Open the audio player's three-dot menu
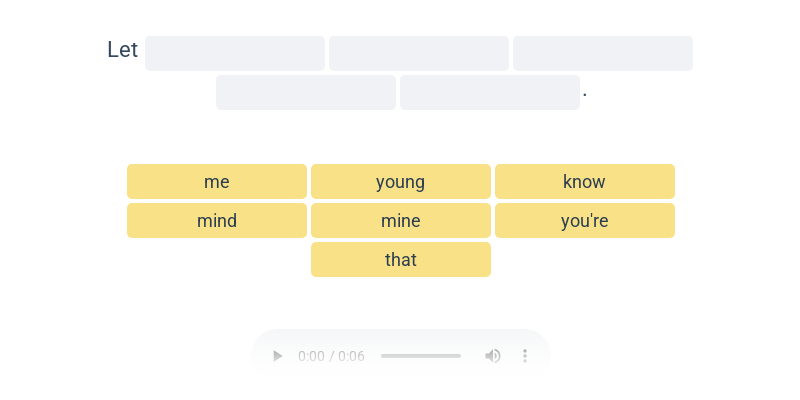The image size is (800, 400). (524, 356)
